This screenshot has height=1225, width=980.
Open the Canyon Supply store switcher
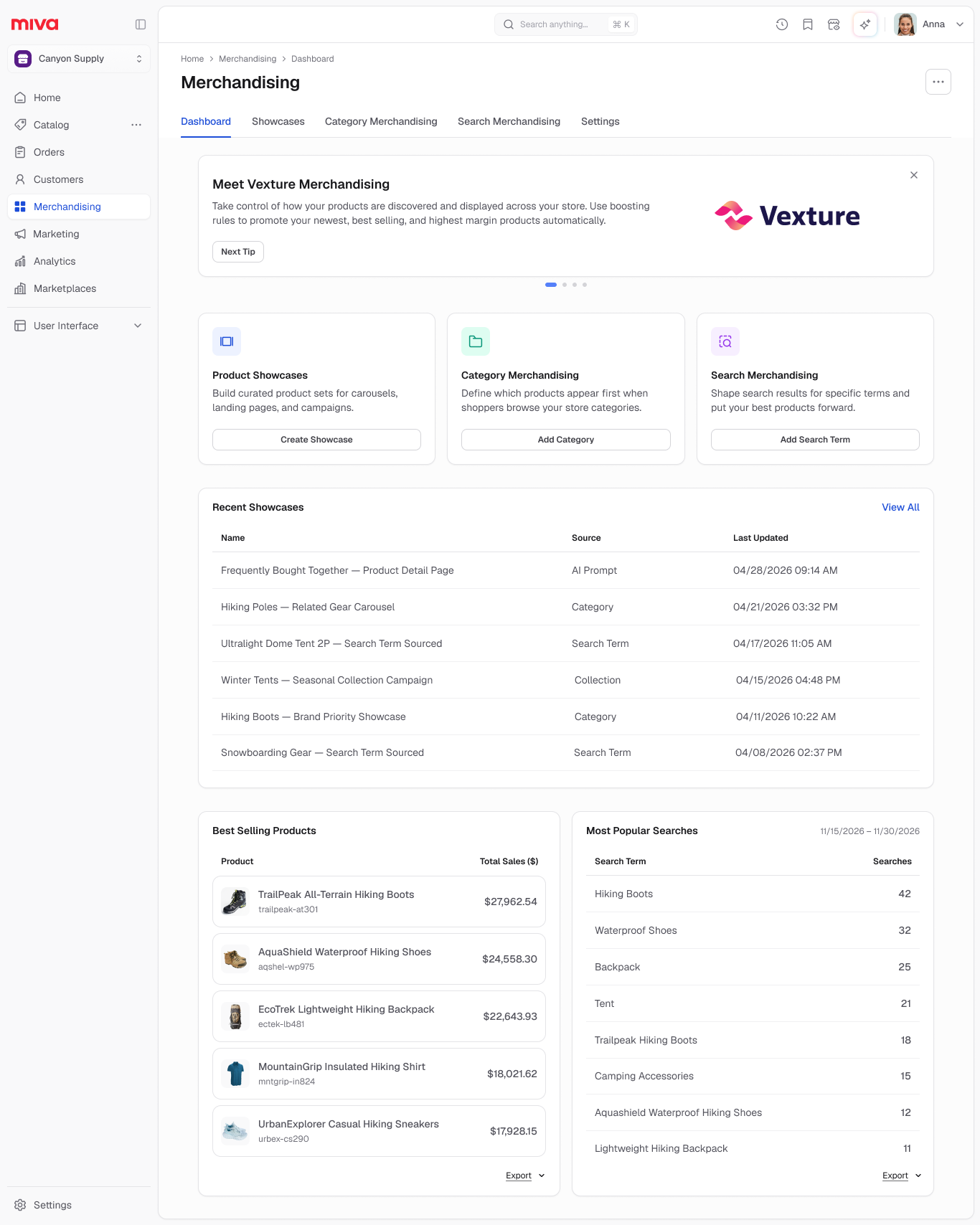point(79,59)
